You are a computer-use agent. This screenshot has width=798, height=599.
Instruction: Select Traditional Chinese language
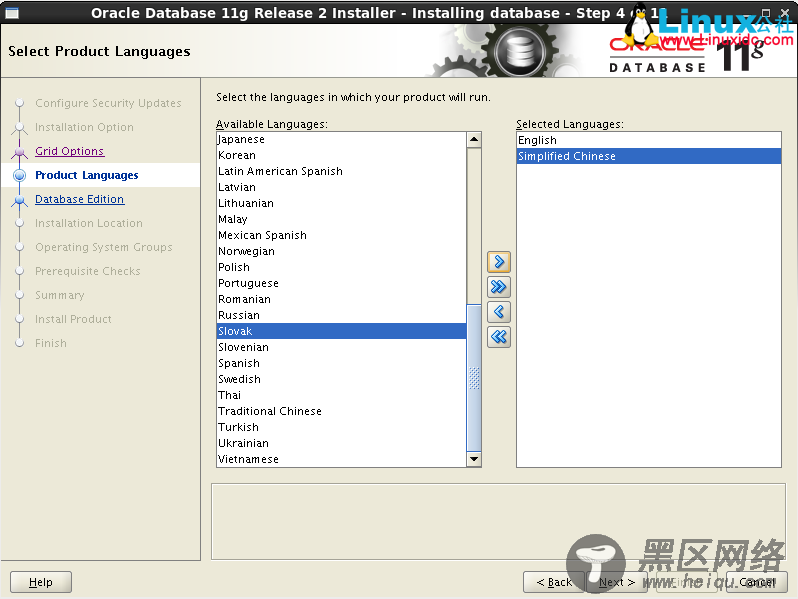[341, 411]
